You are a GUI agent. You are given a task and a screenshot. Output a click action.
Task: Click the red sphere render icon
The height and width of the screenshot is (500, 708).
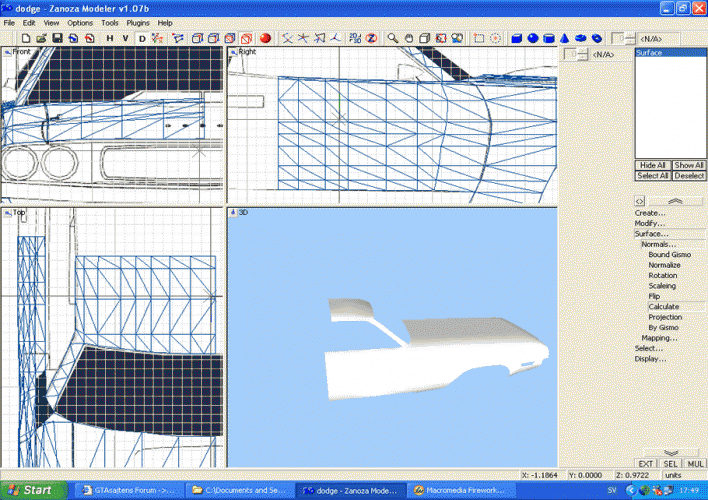[266, 38]
